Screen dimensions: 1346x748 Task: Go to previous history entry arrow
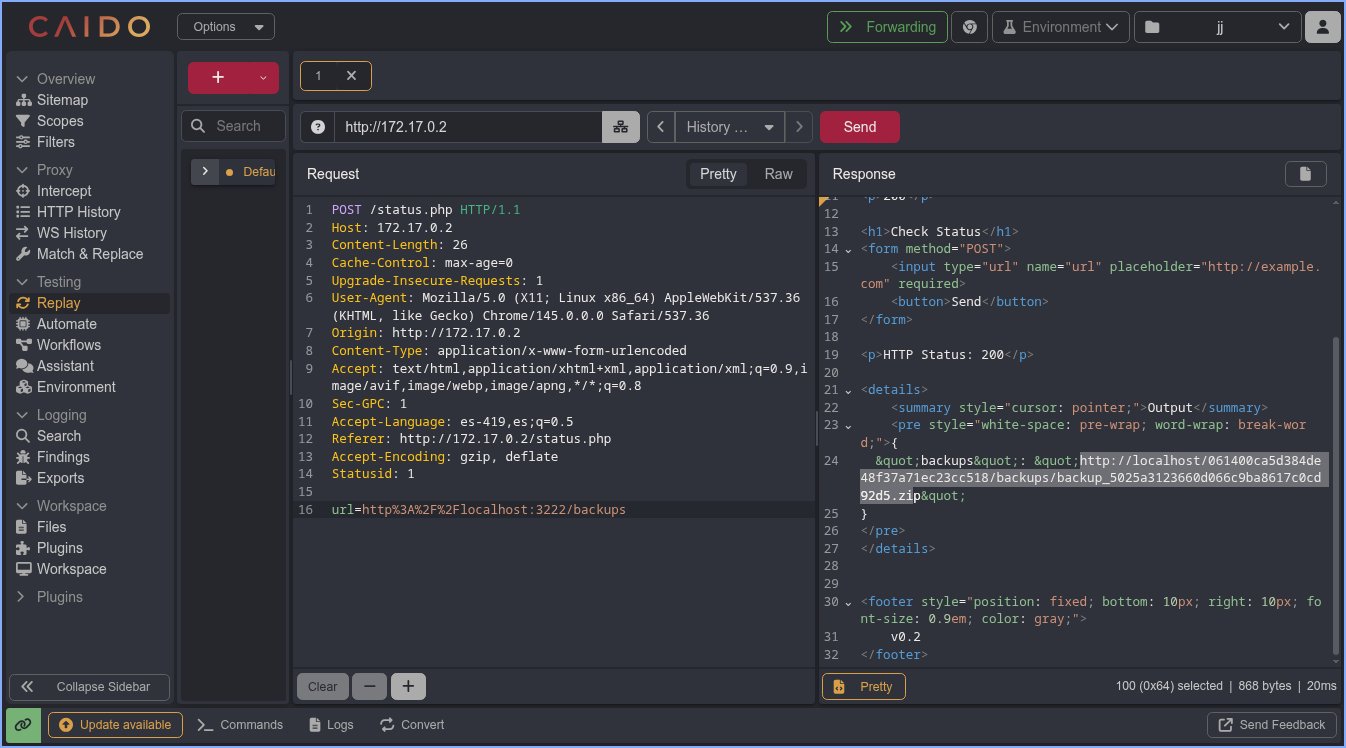click(661, 127)
